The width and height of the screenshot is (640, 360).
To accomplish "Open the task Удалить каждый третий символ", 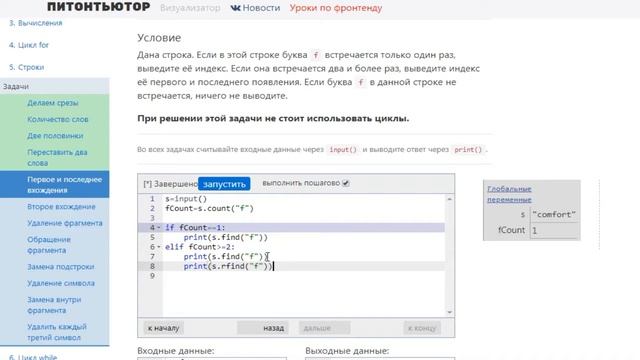I will click(57, 332).
